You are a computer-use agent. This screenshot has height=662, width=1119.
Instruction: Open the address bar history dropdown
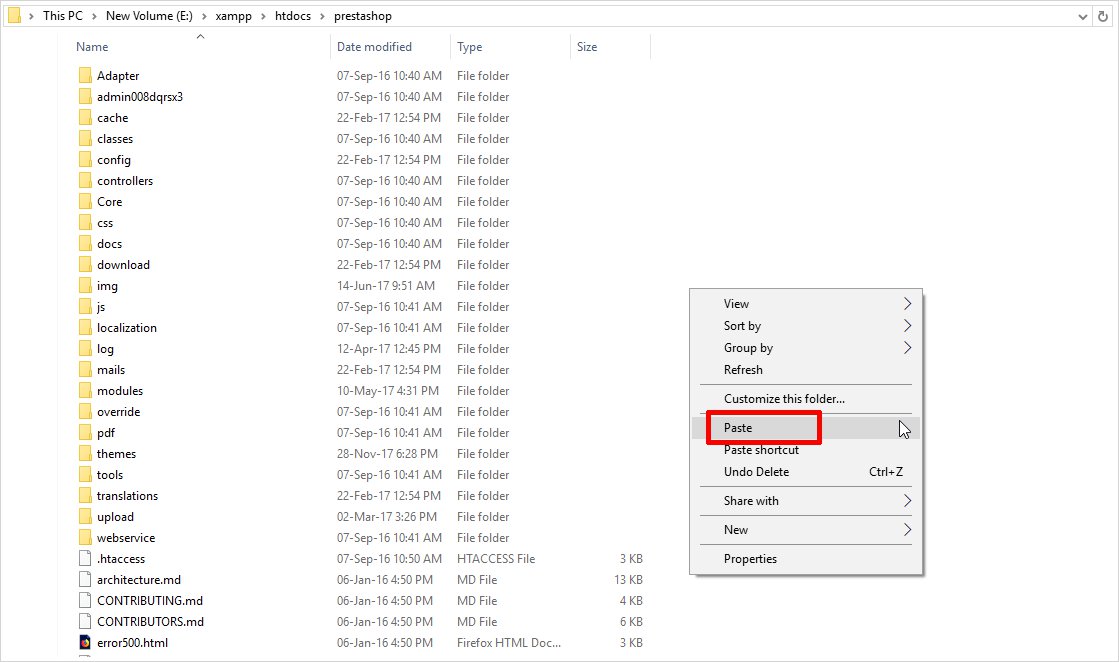[1083, 16]
